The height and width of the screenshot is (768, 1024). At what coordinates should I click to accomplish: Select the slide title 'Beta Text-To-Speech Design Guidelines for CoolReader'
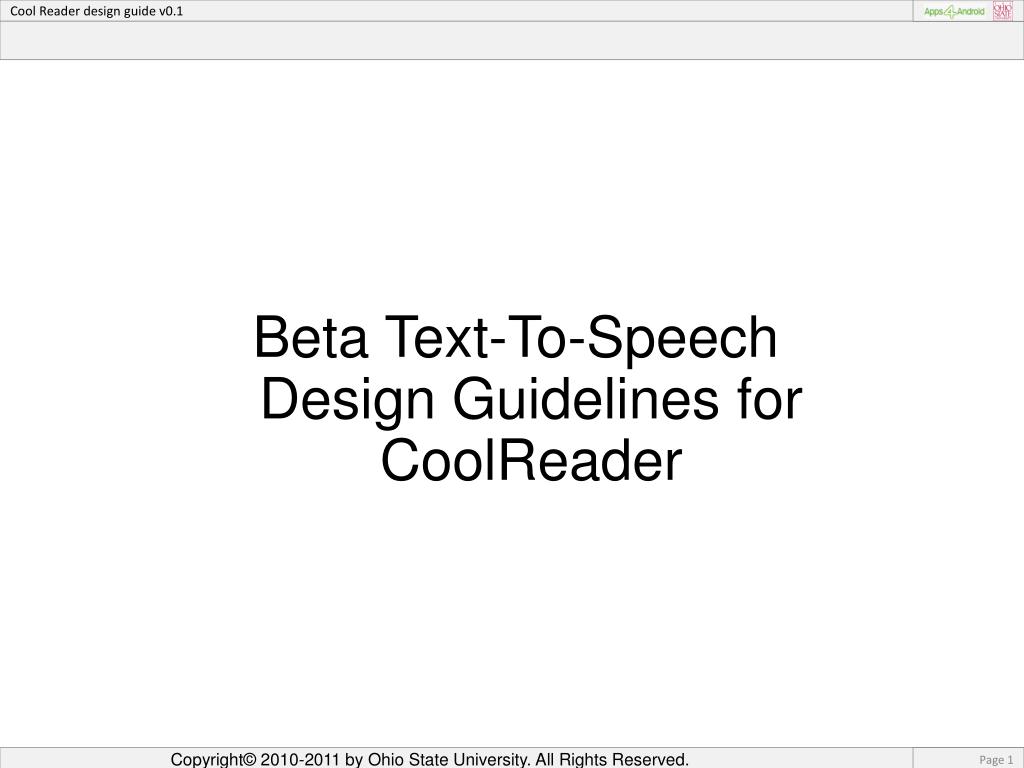(530, 398)
